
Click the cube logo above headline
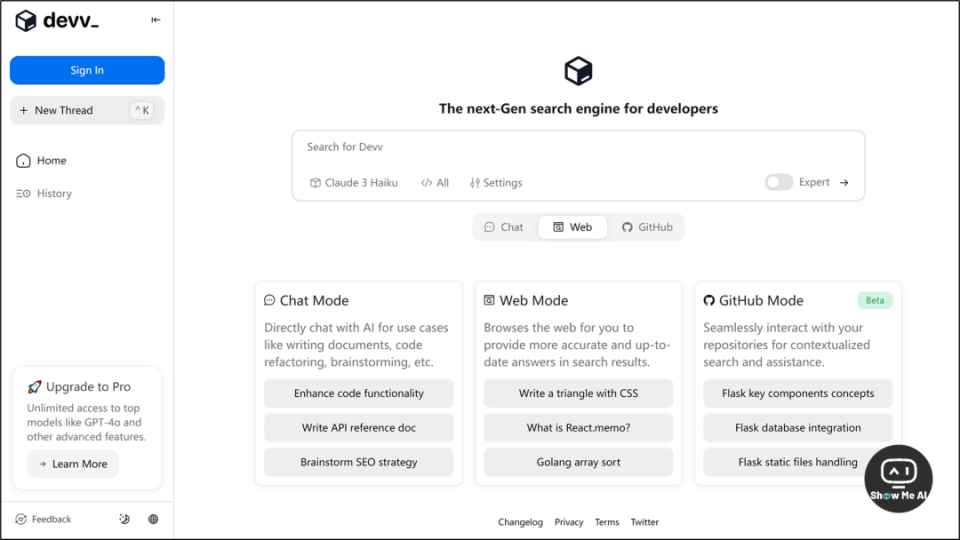click(x=578, y=70)
